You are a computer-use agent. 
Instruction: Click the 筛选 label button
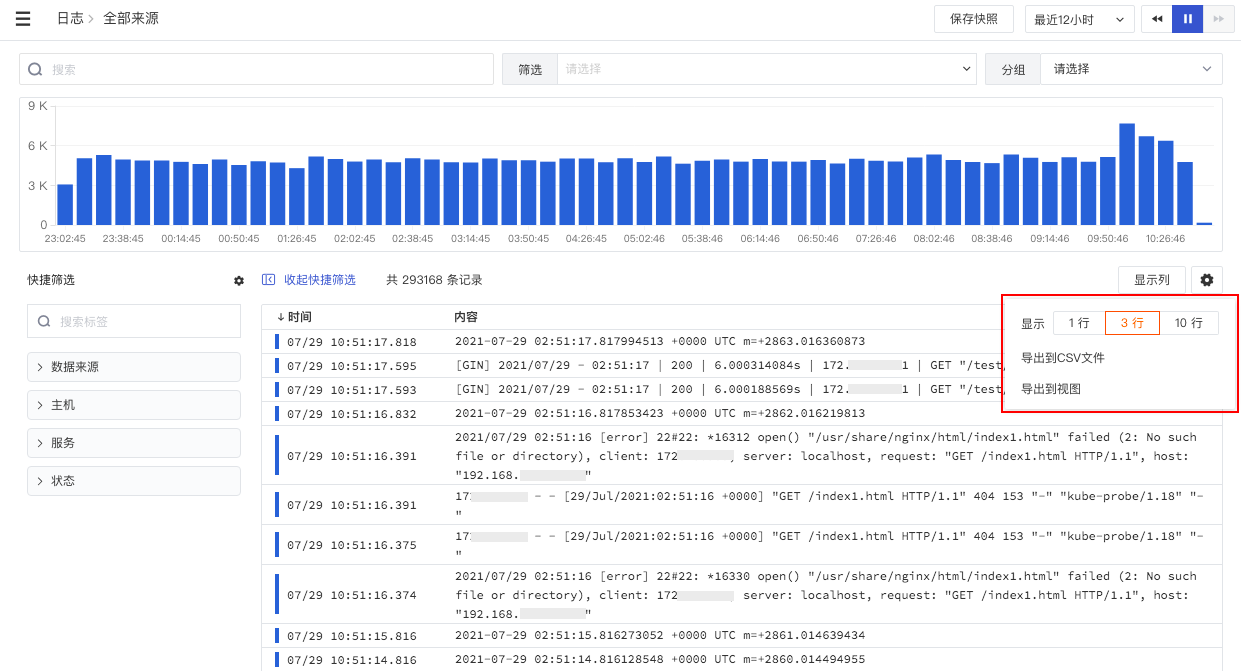[x=530, y=69]
